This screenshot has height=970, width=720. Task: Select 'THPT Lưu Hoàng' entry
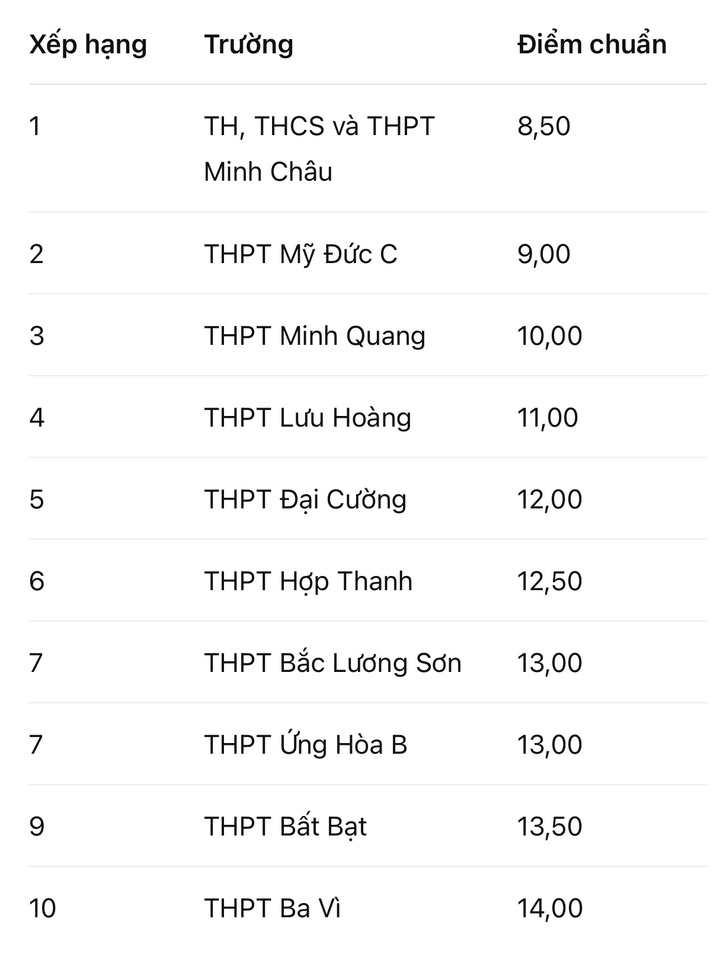tap(308, 418)
